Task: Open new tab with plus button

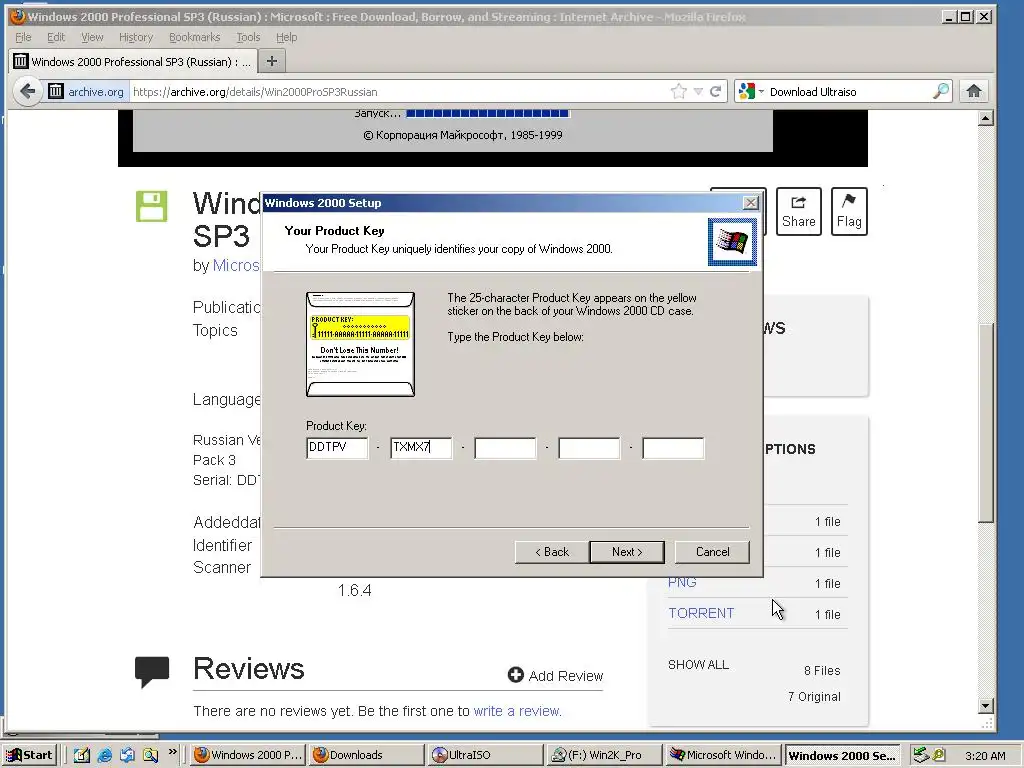Action: pos(272,61)
